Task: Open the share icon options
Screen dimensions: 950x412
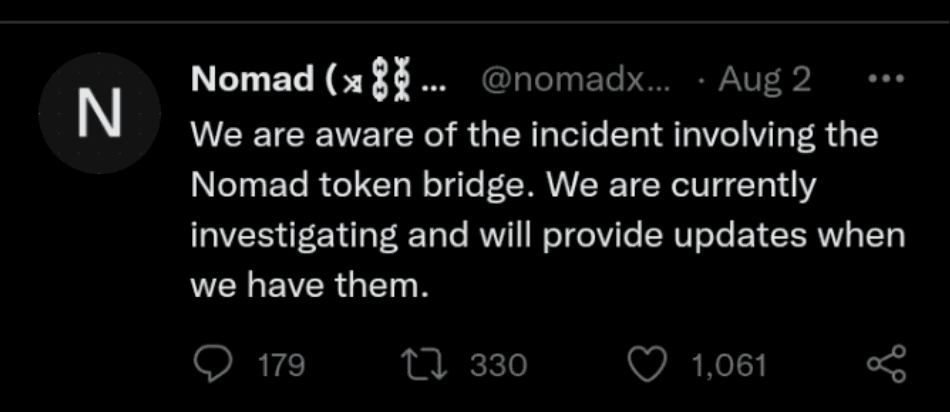Action: point(887,364)
